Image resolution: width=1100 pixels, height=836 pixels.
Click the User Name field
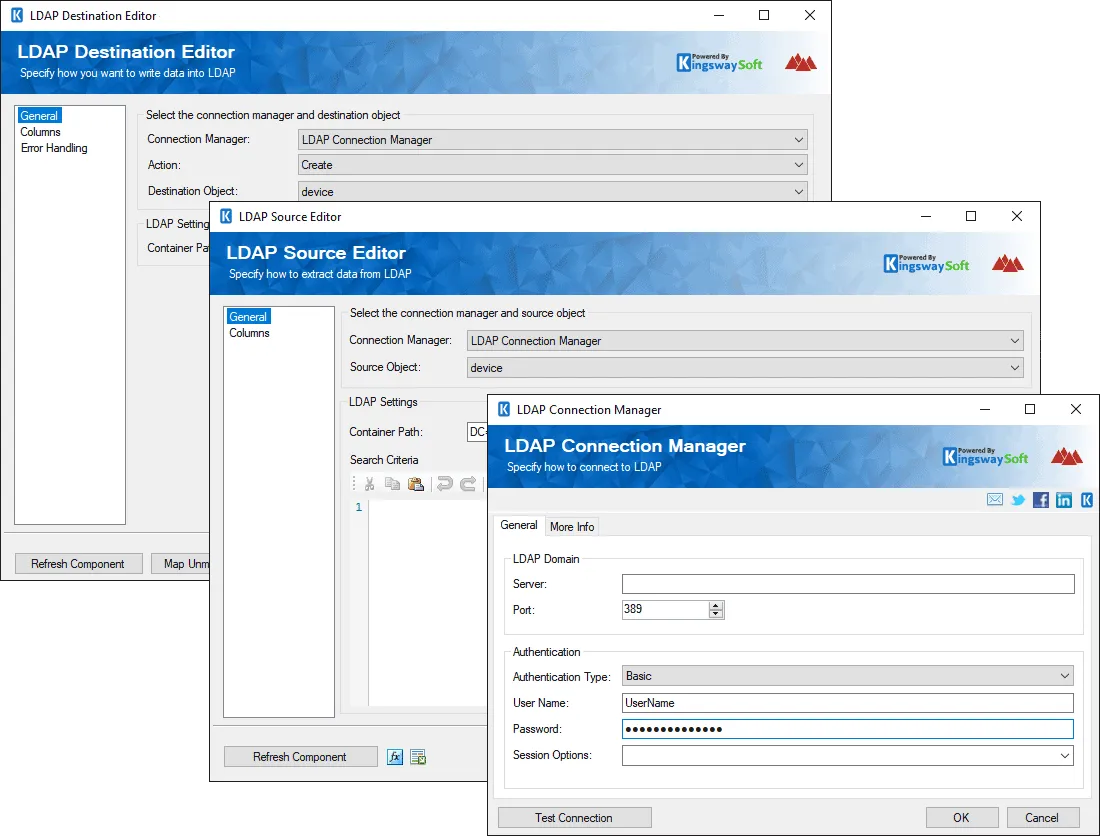847,703
